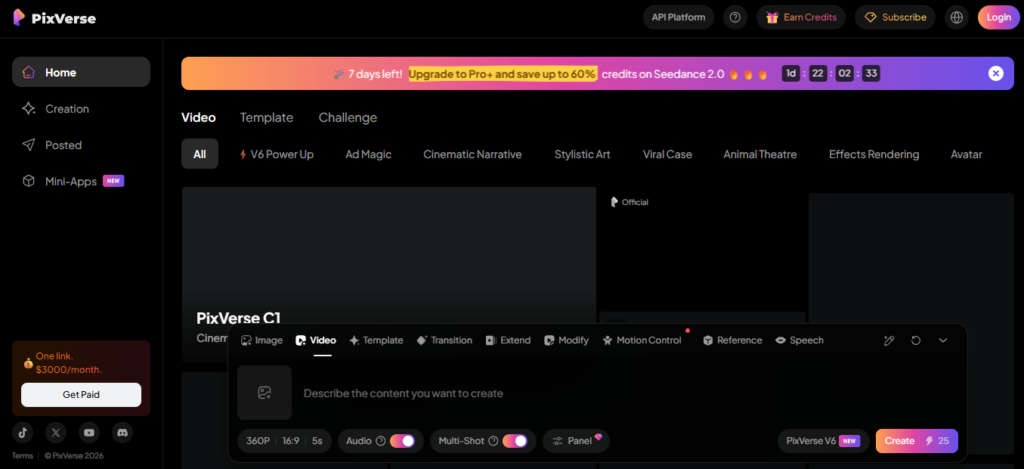Screen dimensions: 1024x469
Task: Click the Get Paid button
Action: click(x=81, y=395)
